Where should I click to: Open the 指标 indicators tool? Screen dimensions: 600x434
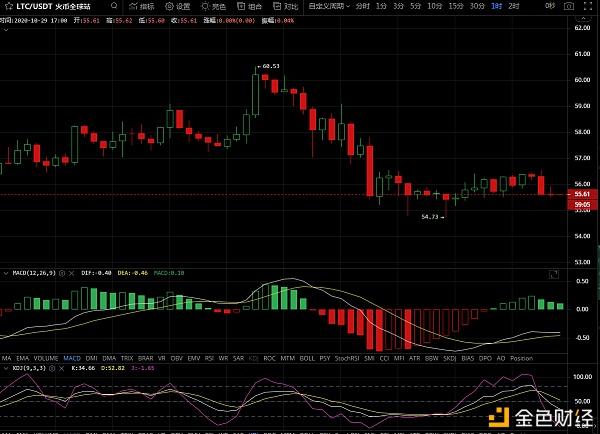pyautogui.click(x=146, y=6)
